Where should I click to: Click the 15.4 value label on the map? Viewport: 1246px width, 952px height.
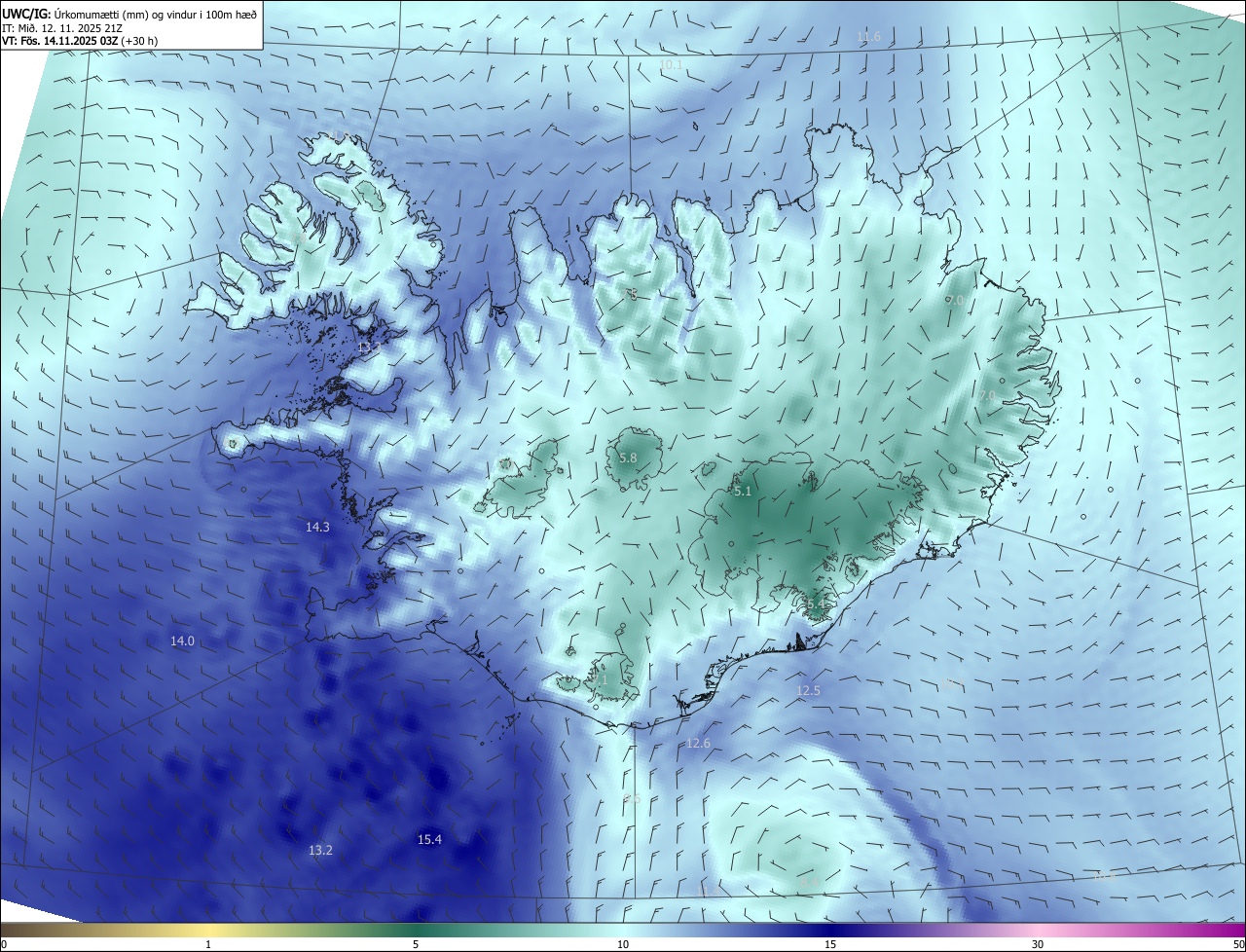[429, 839]
